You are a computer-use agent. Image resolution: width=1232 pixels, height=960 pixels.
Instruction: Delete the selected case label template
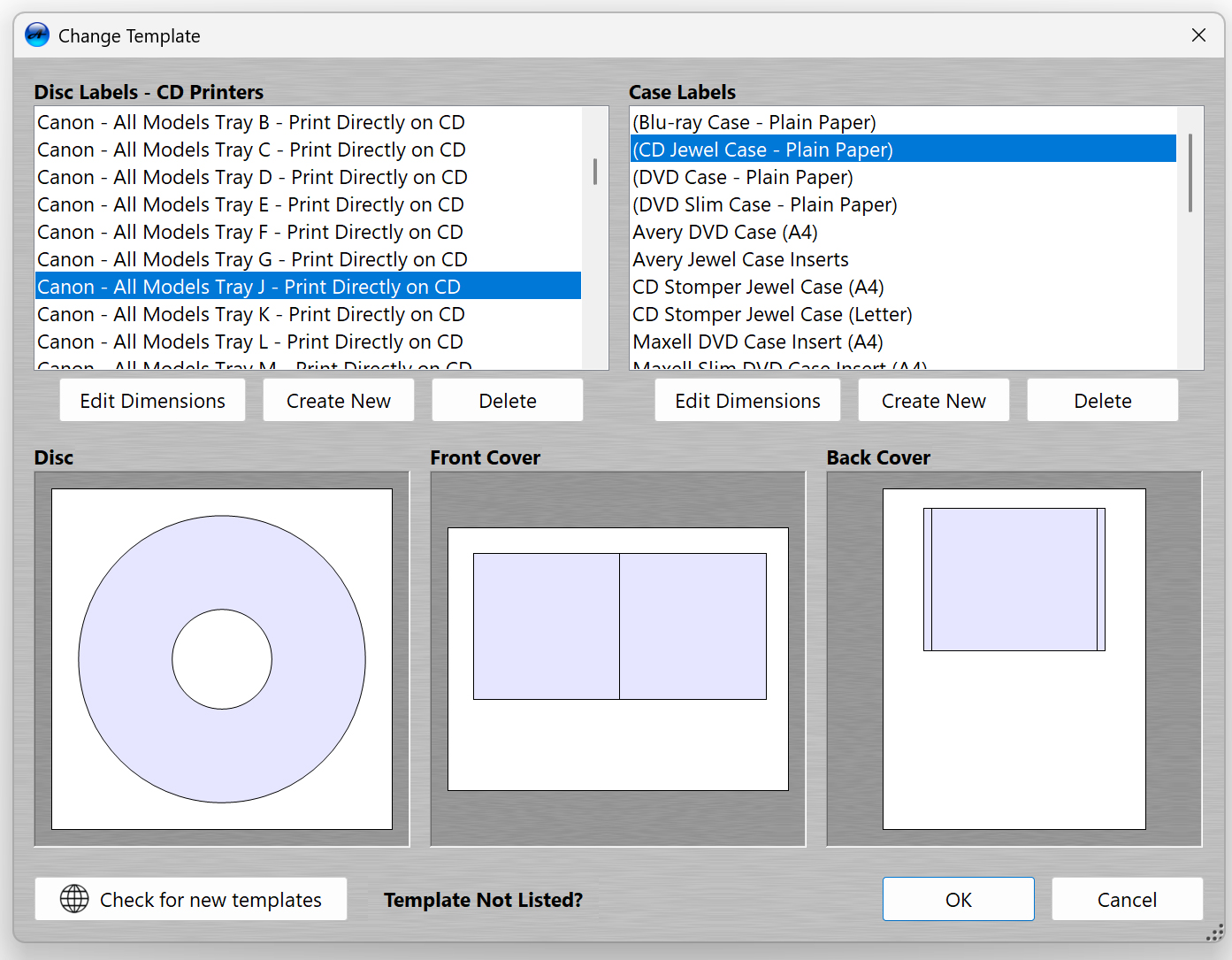coord(1102,401)
